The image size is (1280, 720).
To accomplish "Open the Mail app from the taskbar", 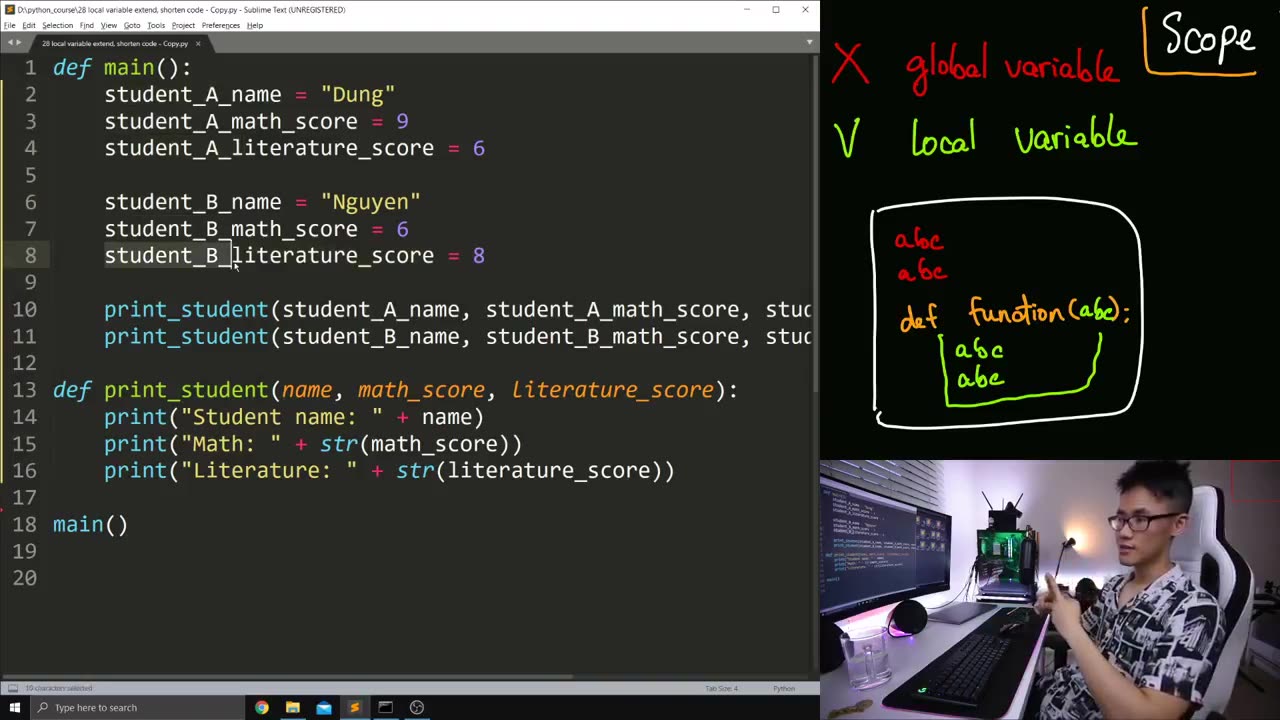I will pos(324,707).
